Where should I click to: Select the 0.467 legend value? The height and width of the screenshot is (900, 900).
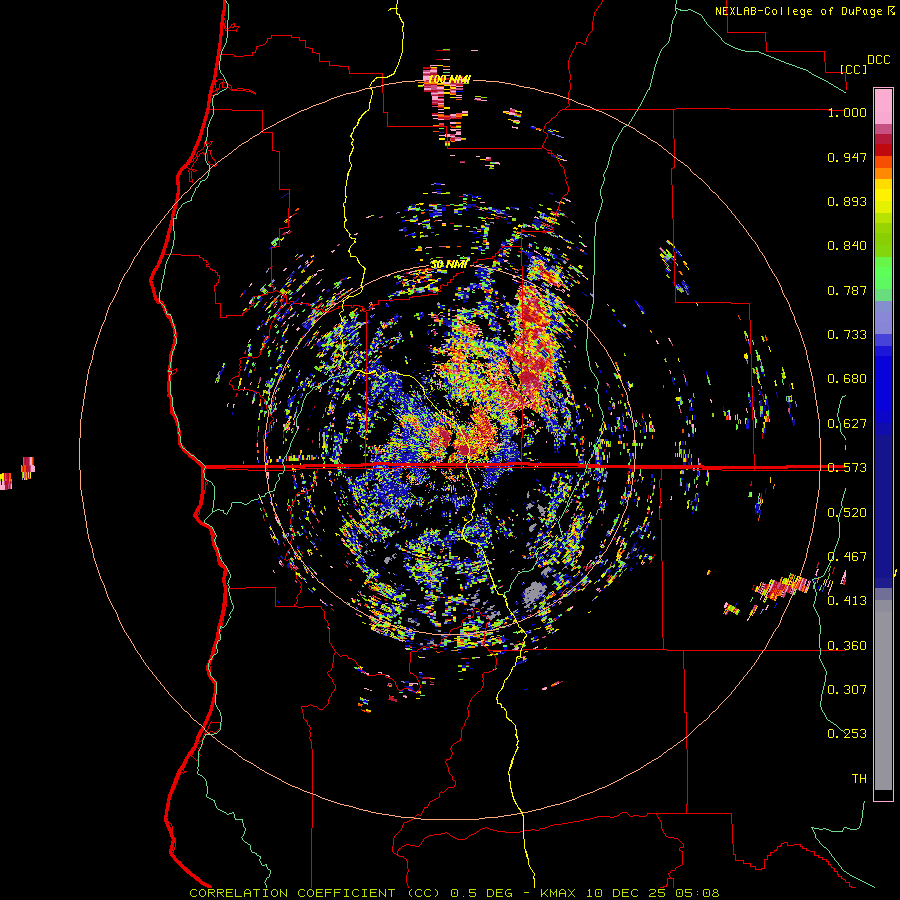click(x=847, y=557)
